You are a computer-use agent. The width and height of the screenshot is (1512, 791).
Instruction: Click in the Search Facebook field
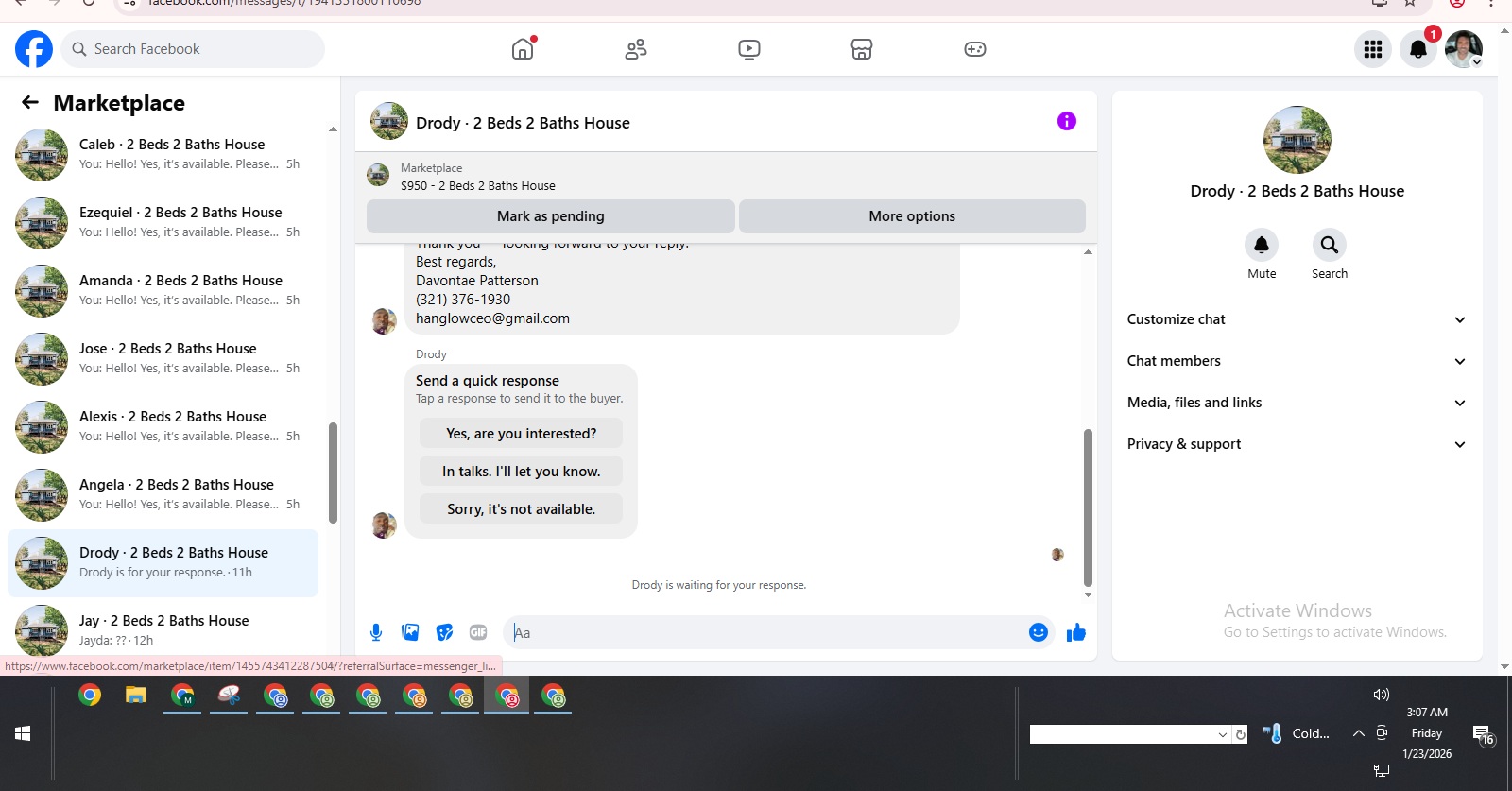coord(193,49)
